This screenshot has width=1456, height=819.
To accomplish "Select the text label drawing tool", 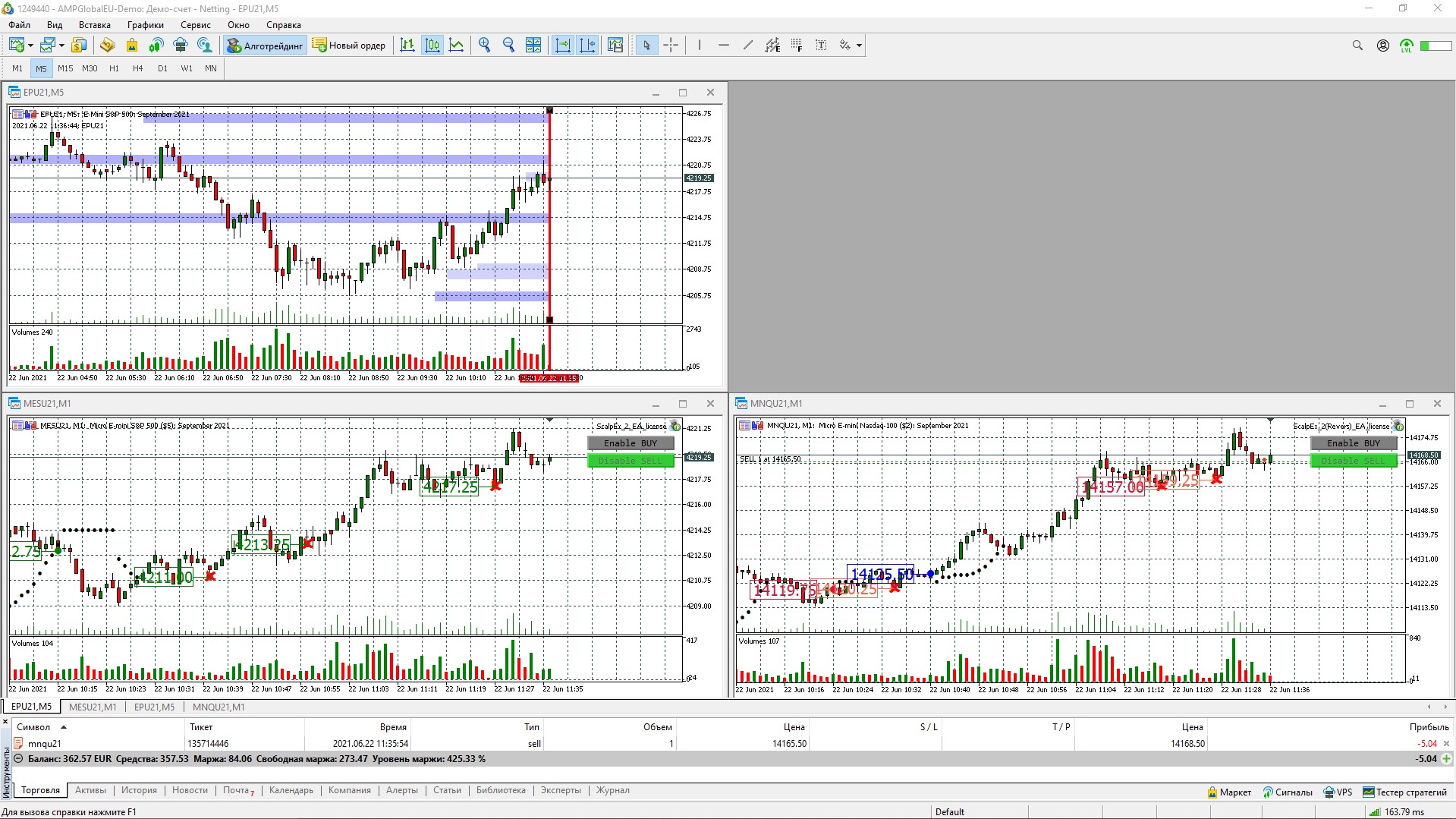I will (x=821, y=46).
